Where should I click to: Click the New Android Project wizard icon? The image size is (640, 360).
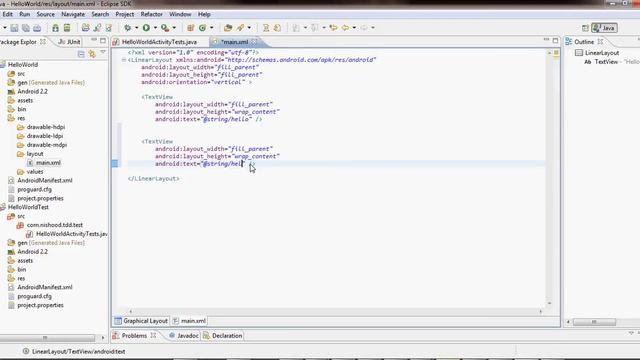[85, 28]
